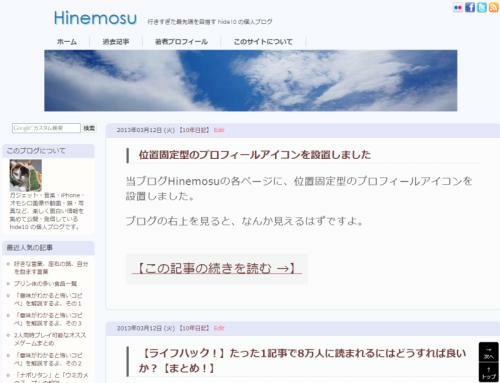500x383 pixels.
Task: Click the ブログの右上を見ると paragraph
Action: tap(245, 221)
